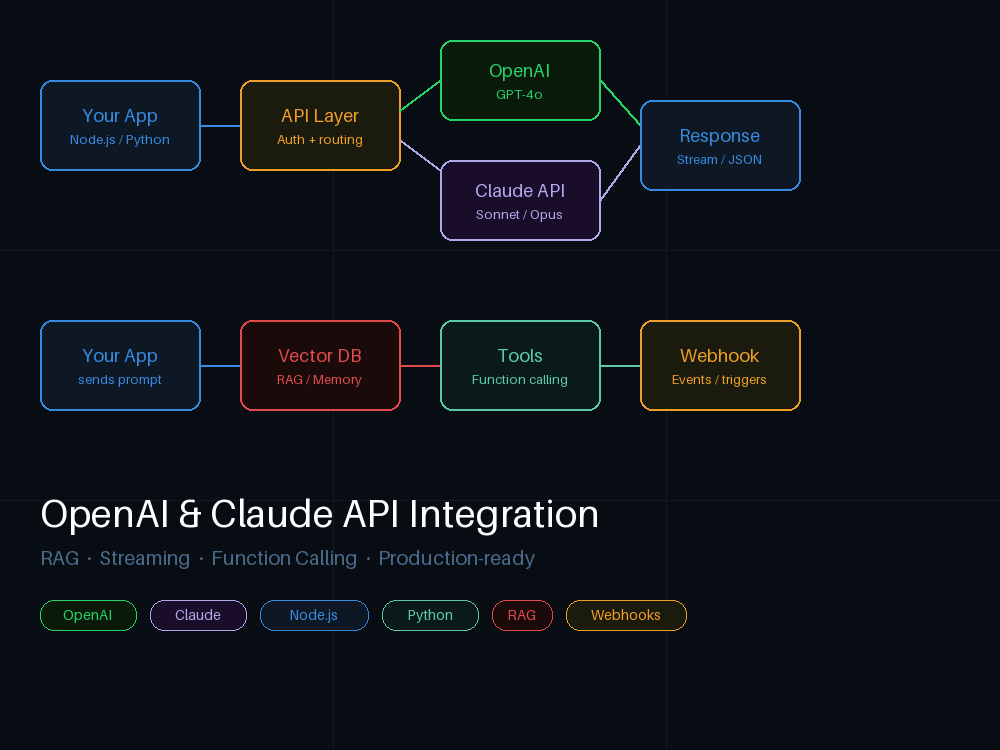The image size is (1000, 750).
Task: Click the RAG tag pill
Action: click(522, 615)
